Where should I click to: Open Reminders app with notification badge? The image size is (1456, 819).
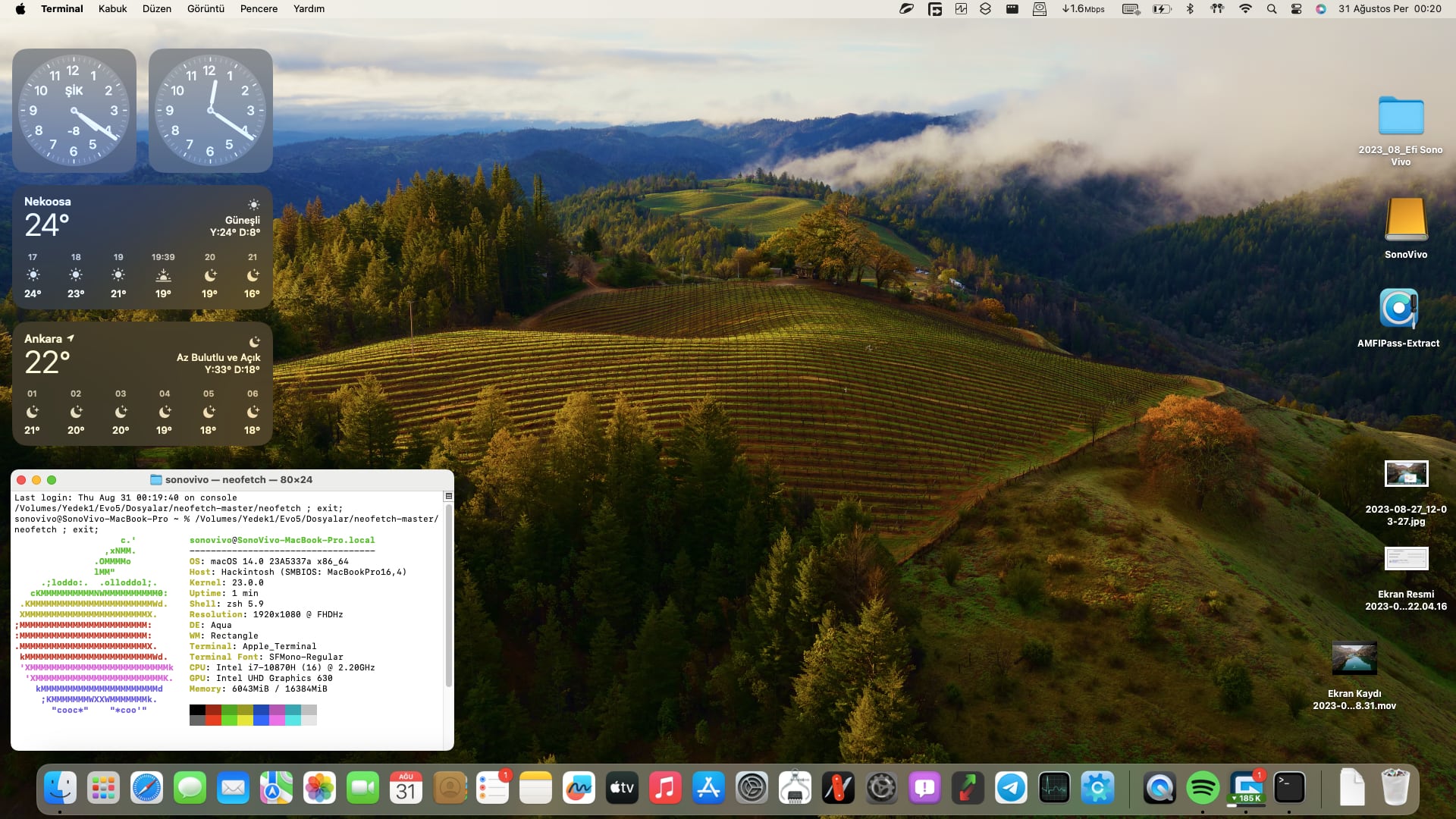click(492, 789)
